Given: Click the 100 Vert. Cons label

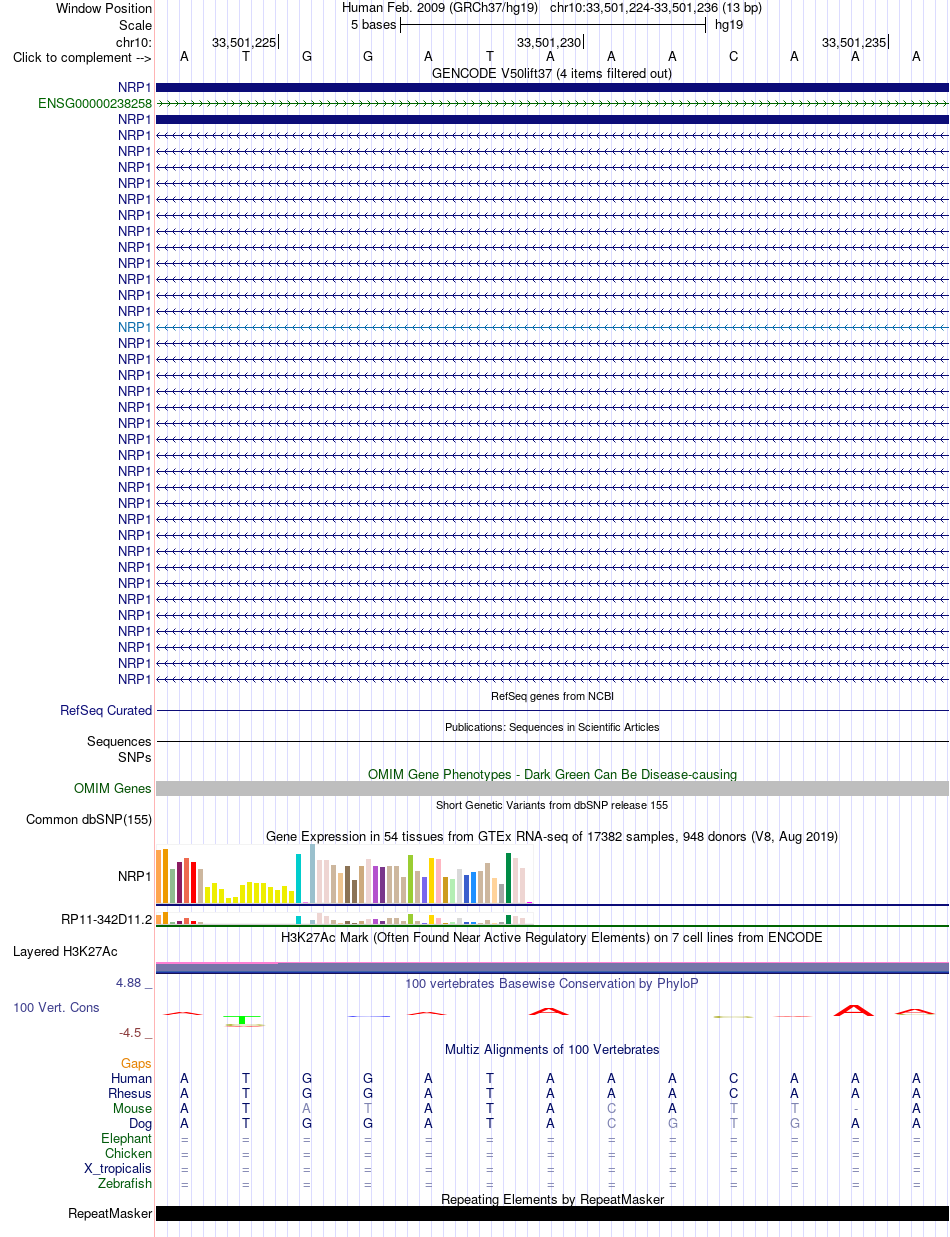Looking at the screenshot, I should (x=56, y=1007).
